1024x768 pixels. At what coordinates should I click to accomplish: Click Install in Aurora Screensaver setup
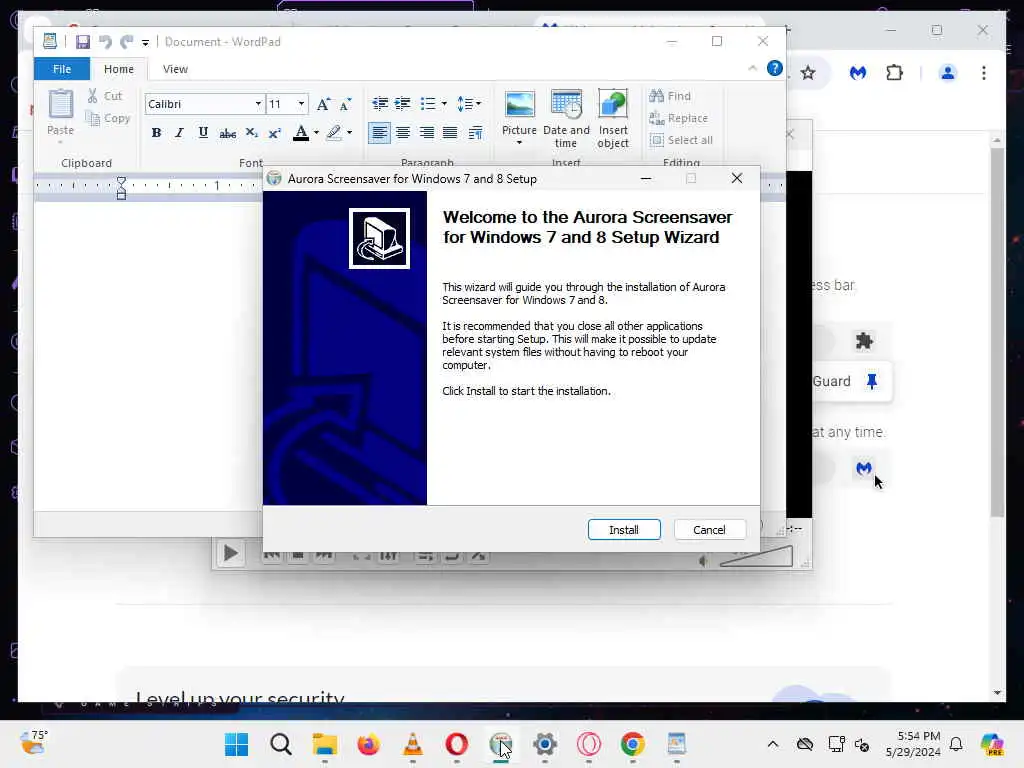pos(624,530)
